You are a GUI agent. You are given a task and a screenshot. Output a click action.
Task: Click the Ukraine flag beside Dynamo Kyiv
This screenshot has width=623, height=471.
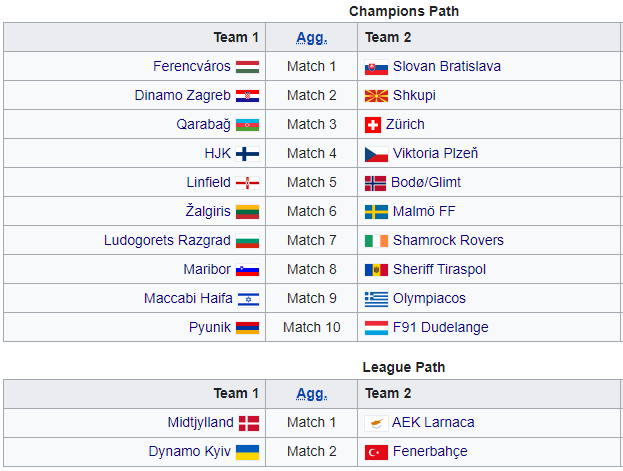click(247, 452)
